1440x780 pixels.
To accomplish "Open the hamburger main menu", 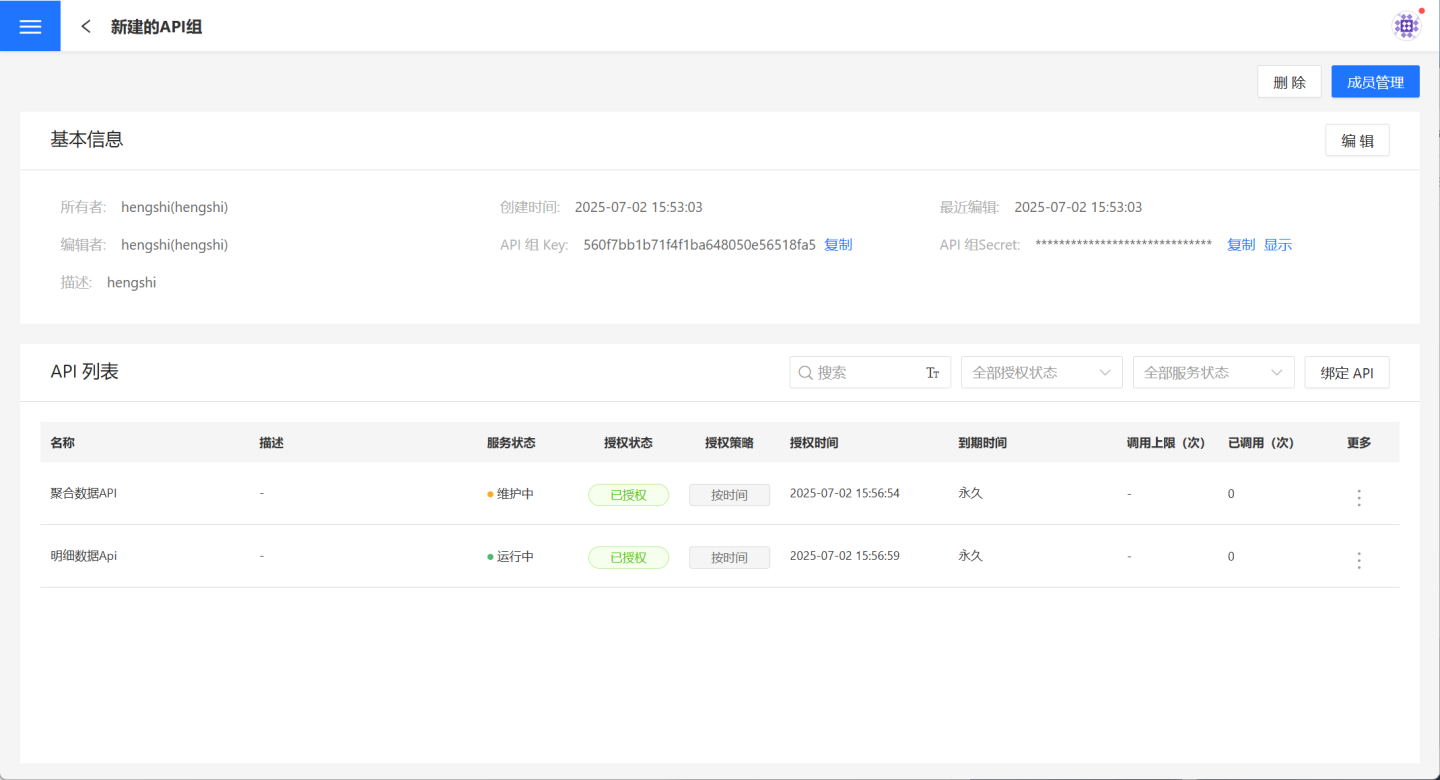I will point(30,26).
